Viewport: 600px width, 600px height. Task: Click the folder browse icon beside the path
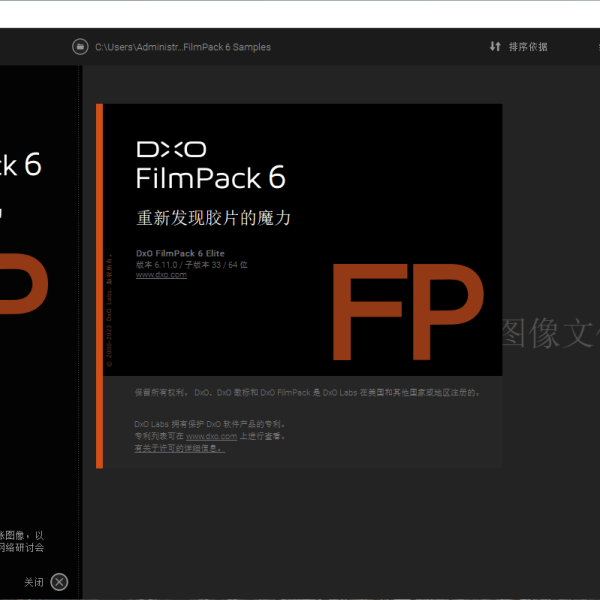(x=80, y=47)
